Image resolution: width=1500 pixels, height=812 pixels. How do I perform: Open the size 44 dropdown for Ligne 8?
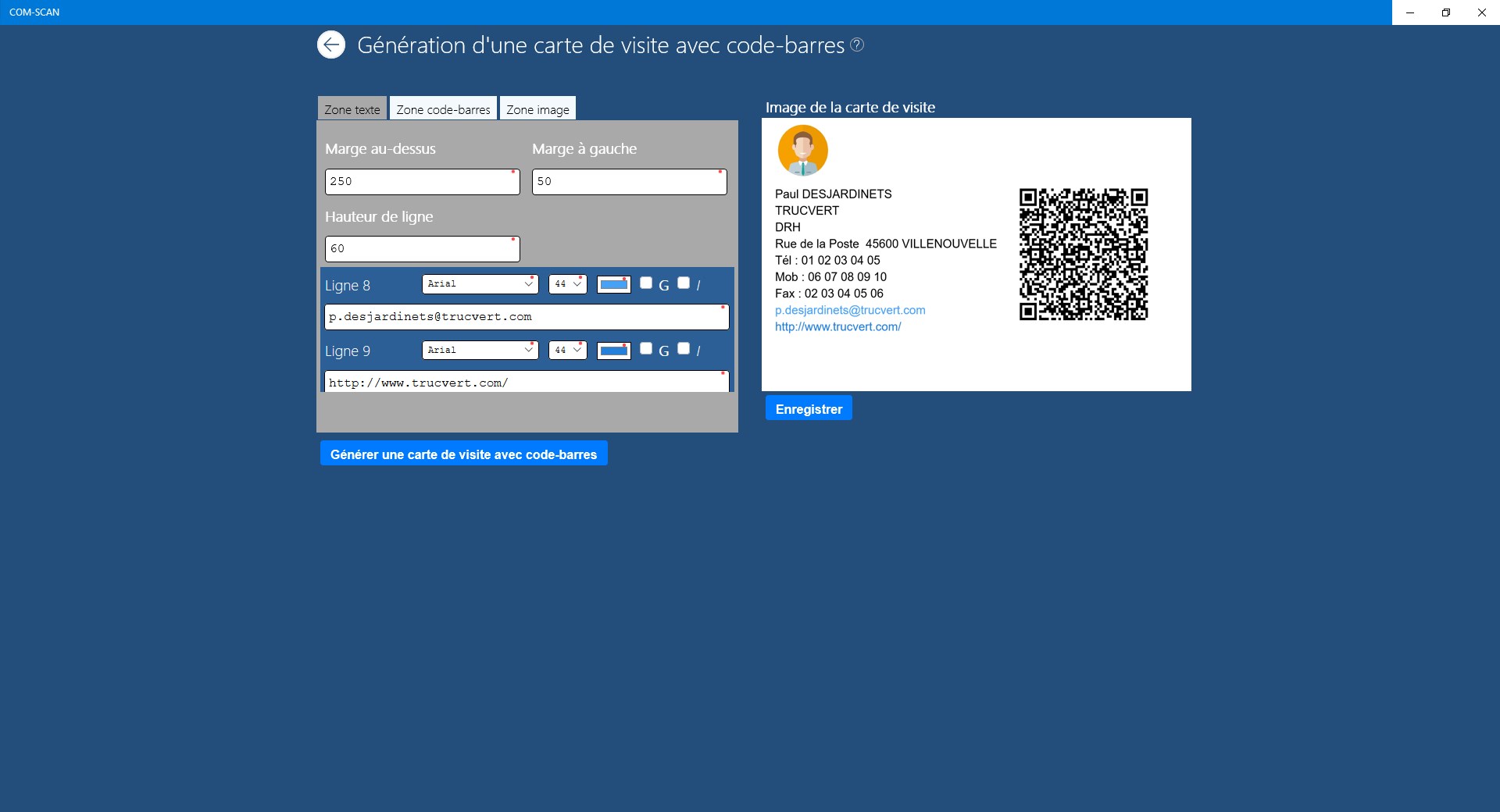click(567, 284)
